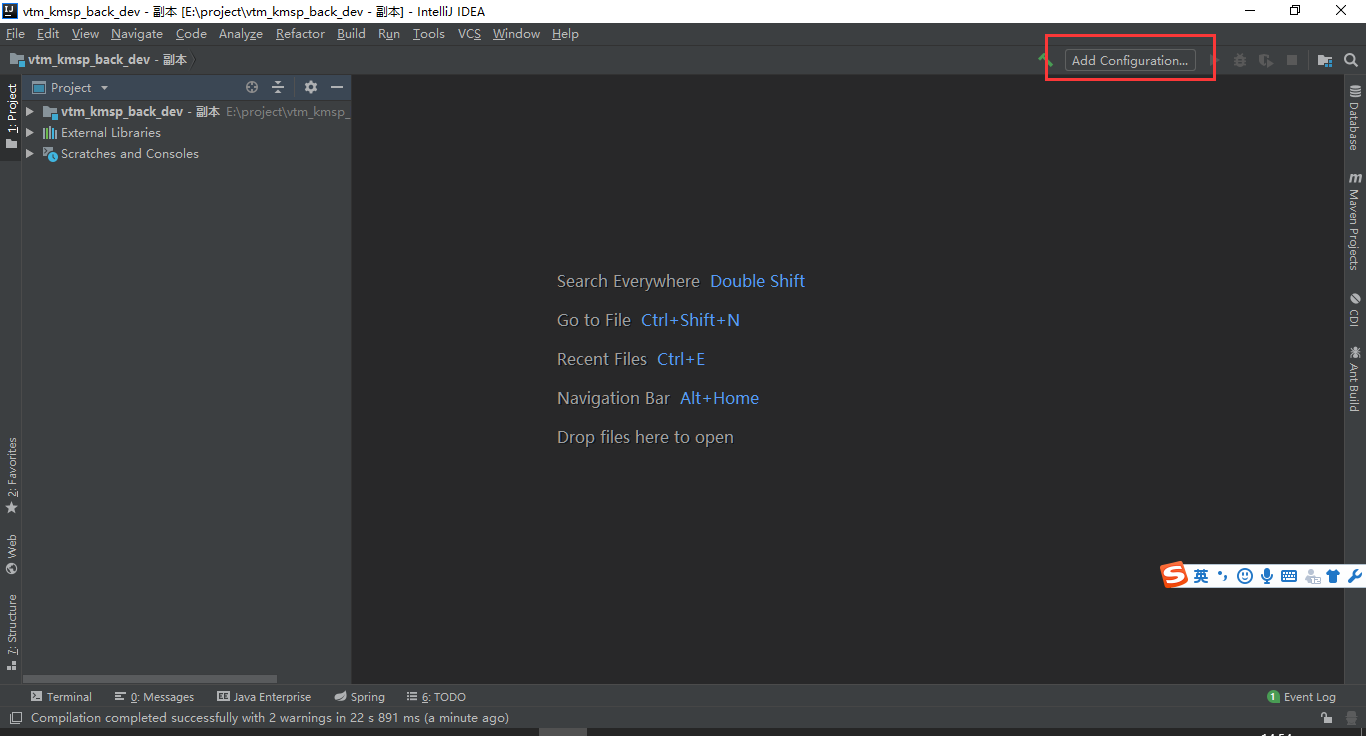Open the File menu

(15, 33)
